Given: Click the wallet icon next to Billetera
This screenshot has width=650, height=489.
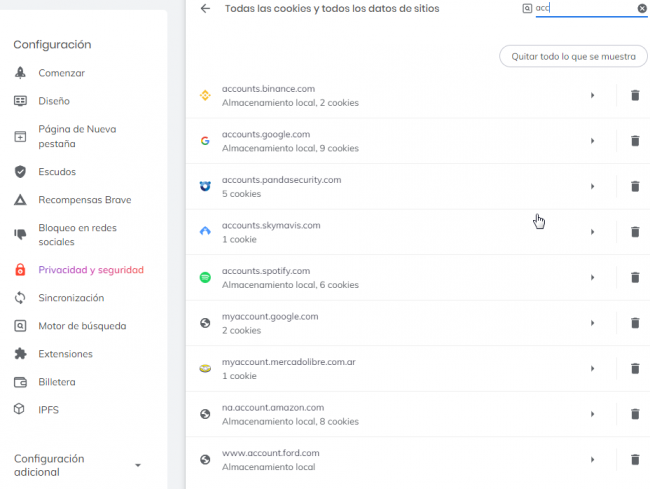Looking at the screenshot, I should coord(20,382).
